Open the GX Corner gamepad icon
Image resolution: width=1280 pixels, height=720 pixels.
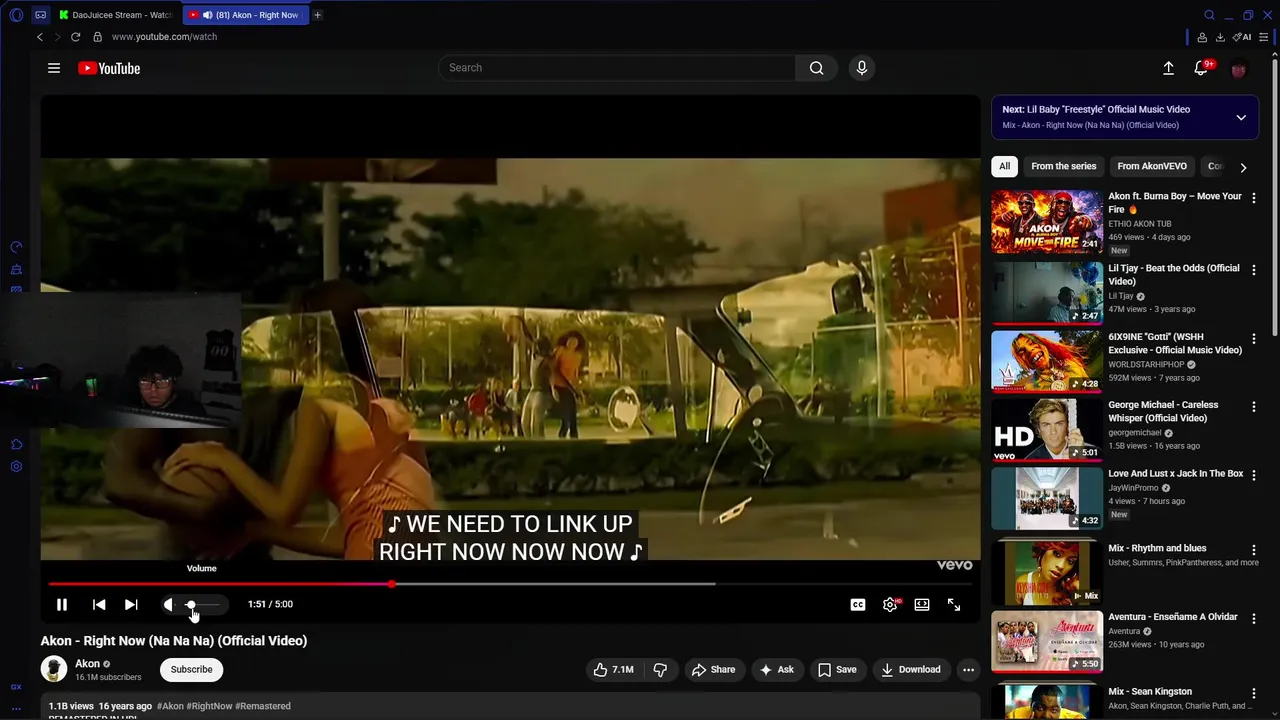pyautogui.click(x=40, y=15)
